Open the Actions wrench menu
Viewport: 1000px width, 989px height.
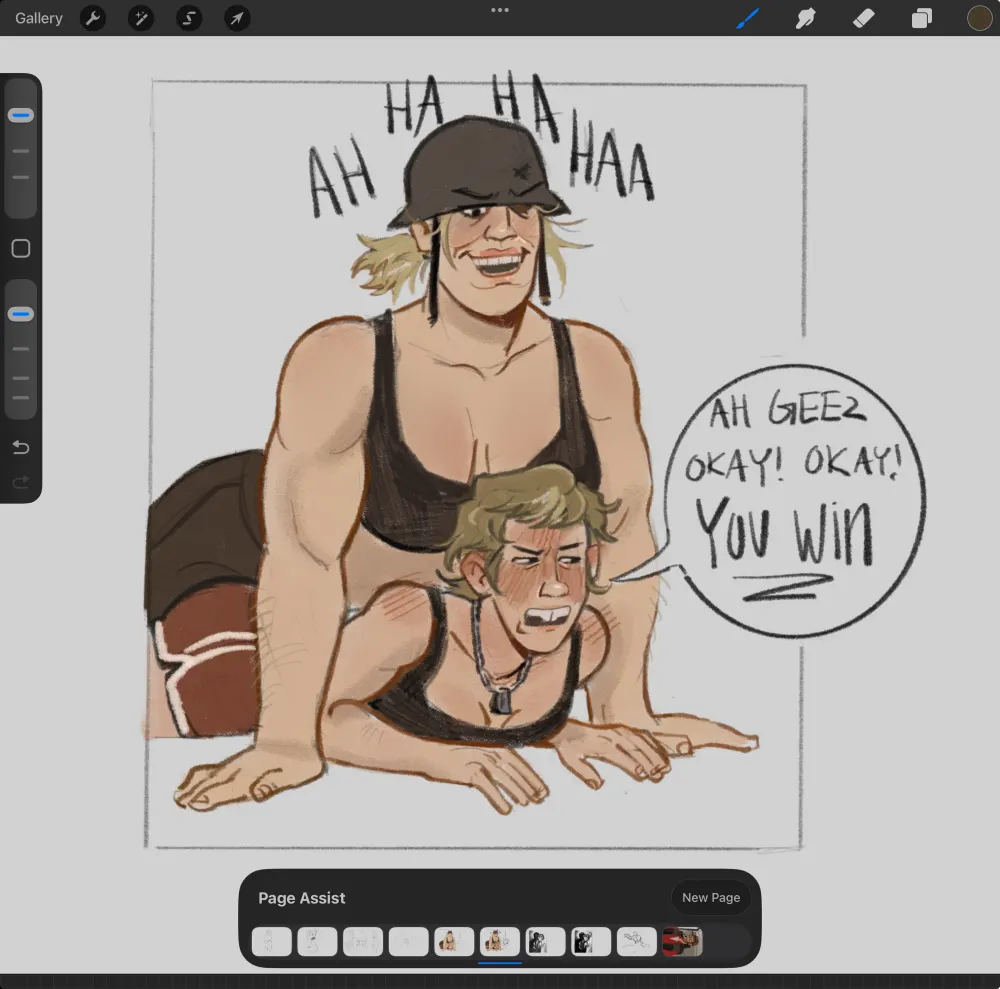tap(93, 18)
